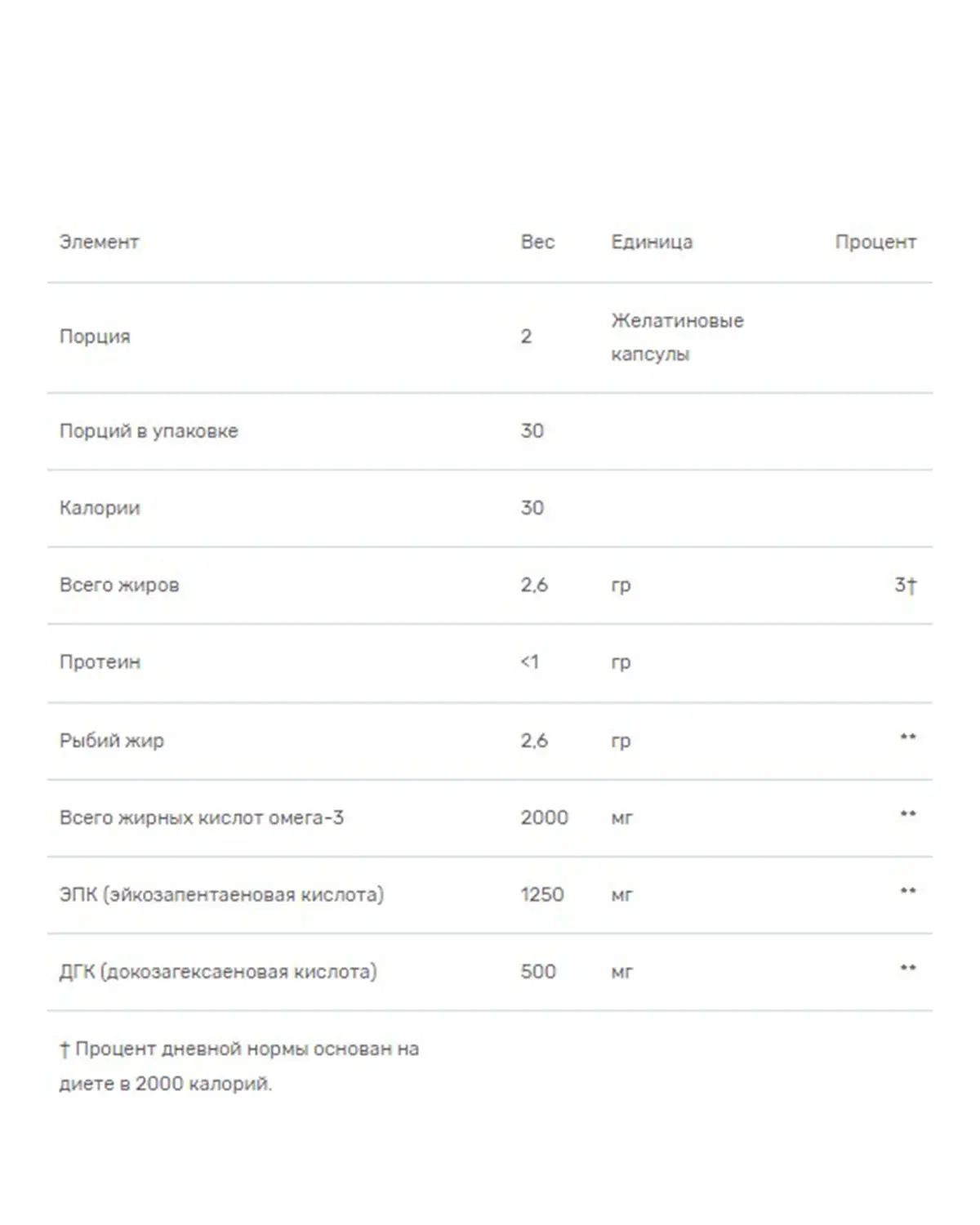This screenshot has height=1225, width=980.
Task: Click the "<1" protein weight value
Action: pyautogui.click(x=530, y=662)
